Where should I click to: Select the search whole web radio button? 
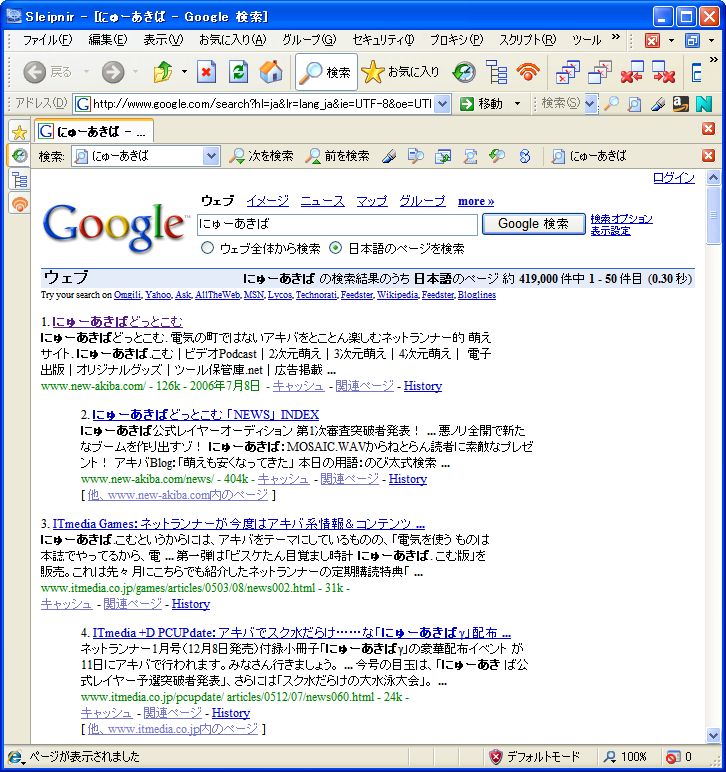click(x=207, y=248)
